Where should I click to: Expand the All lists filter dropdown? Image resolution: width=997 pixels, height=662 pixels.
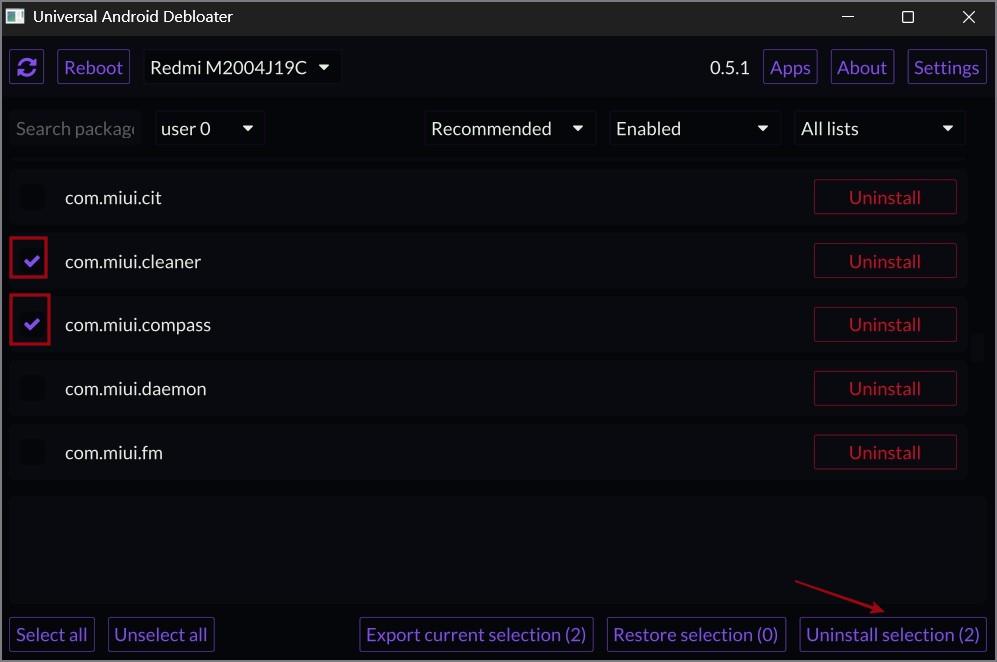point(879,128)
